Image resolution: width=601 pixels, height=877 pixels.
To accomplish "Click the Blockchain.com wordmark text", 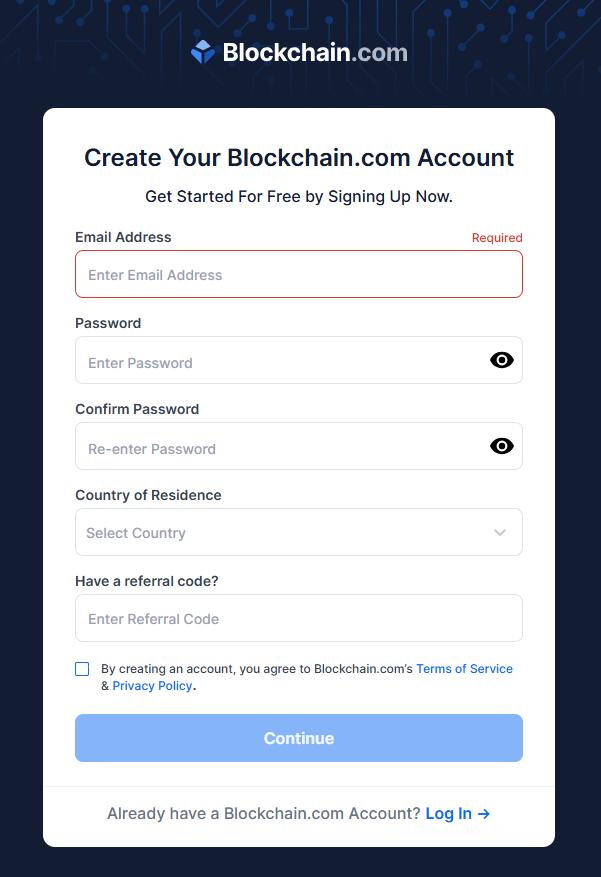I will coord(315,52).
